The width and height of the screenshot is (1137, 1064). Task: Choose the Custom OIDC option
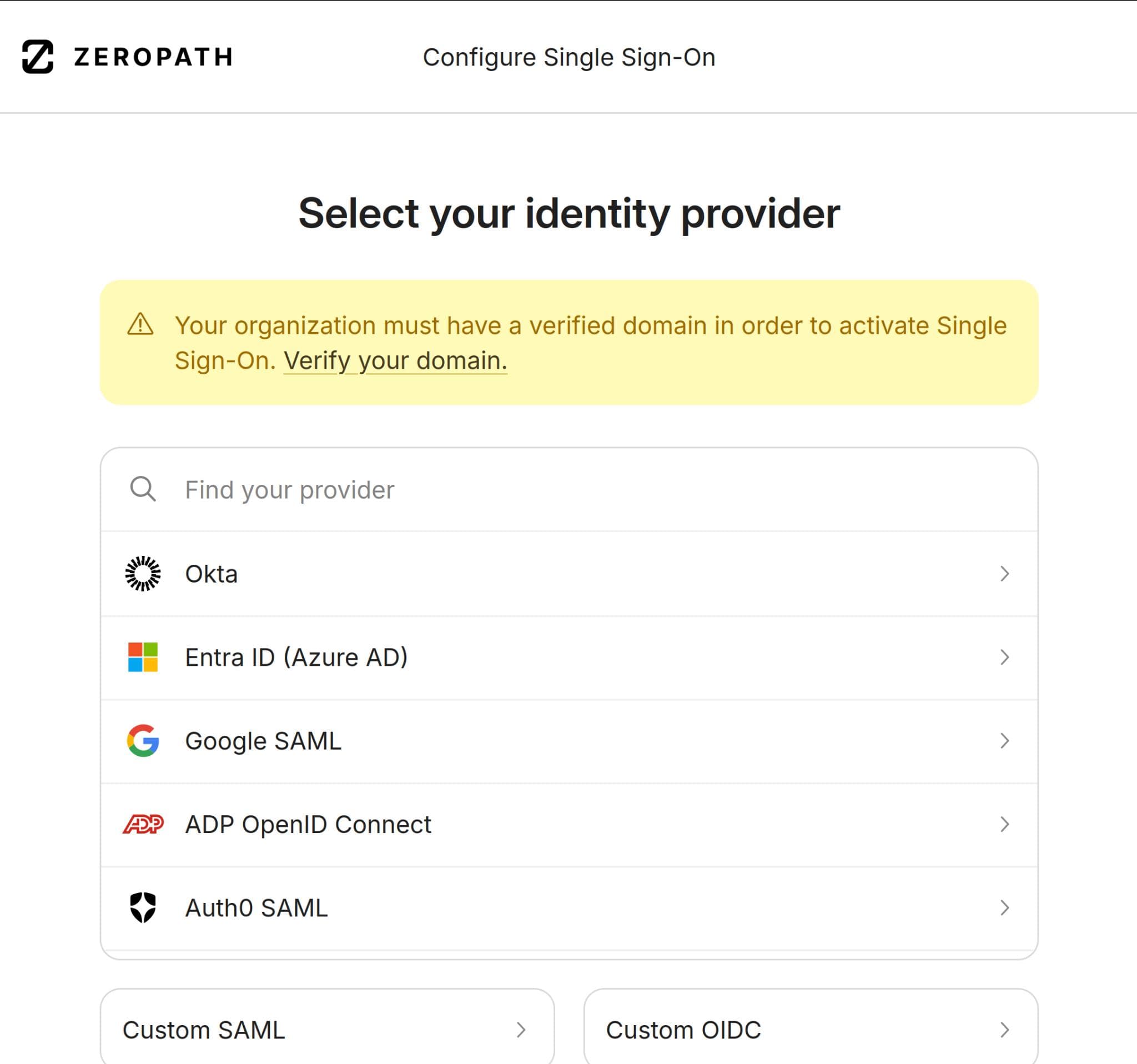click(811, 1030)
